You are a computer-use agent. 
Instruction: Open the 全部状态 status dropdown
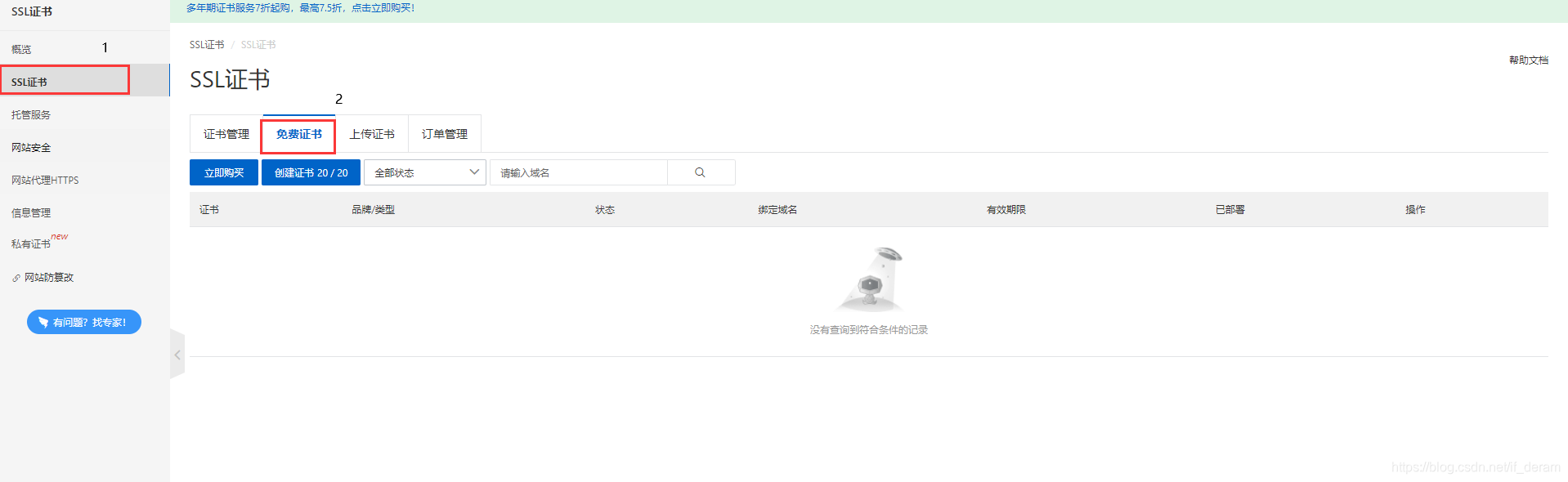pyautogui.click(x=425, y=172)
